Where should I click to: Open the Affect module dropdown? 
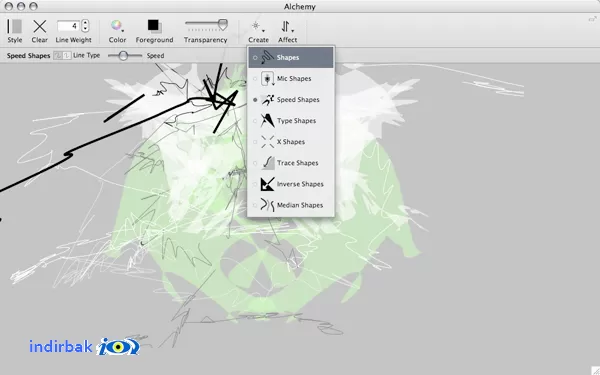287,27
